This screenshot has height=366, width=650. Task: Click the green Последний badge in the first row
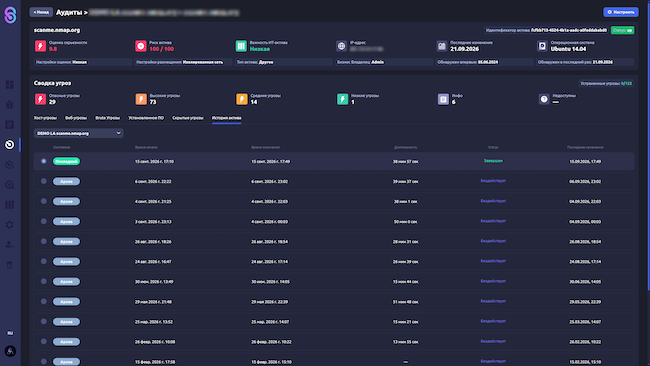tap(66, 161)
